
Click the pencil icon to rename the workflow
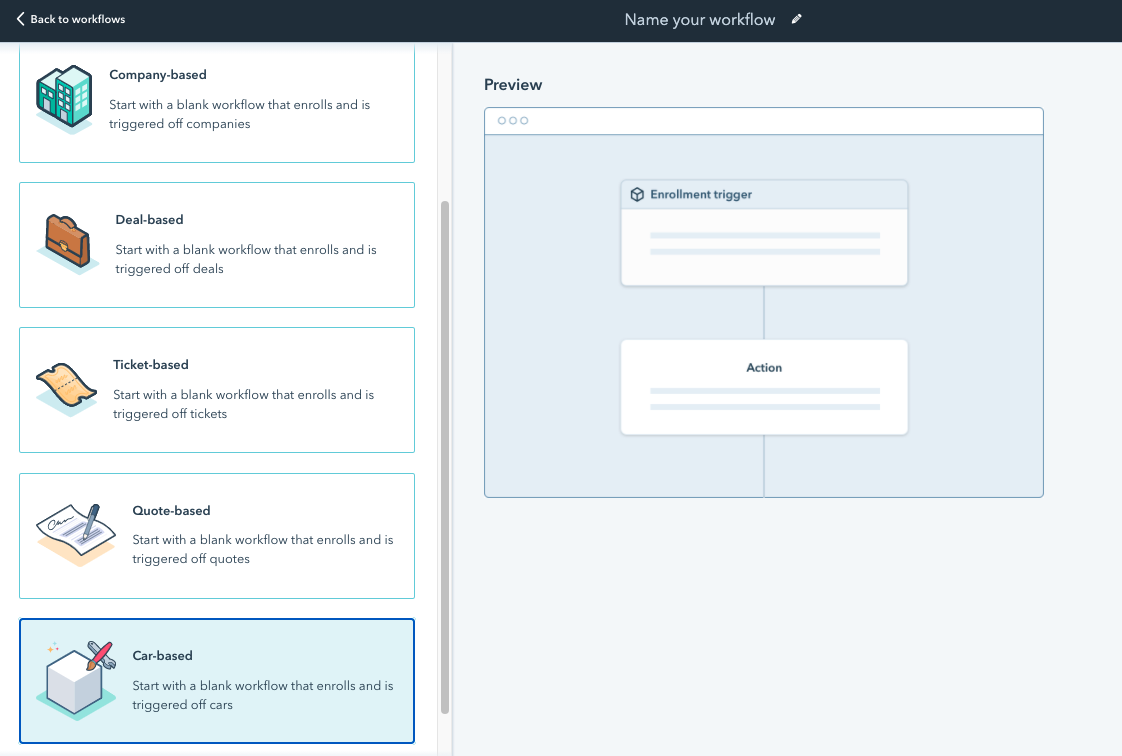[x=795, y=19]
